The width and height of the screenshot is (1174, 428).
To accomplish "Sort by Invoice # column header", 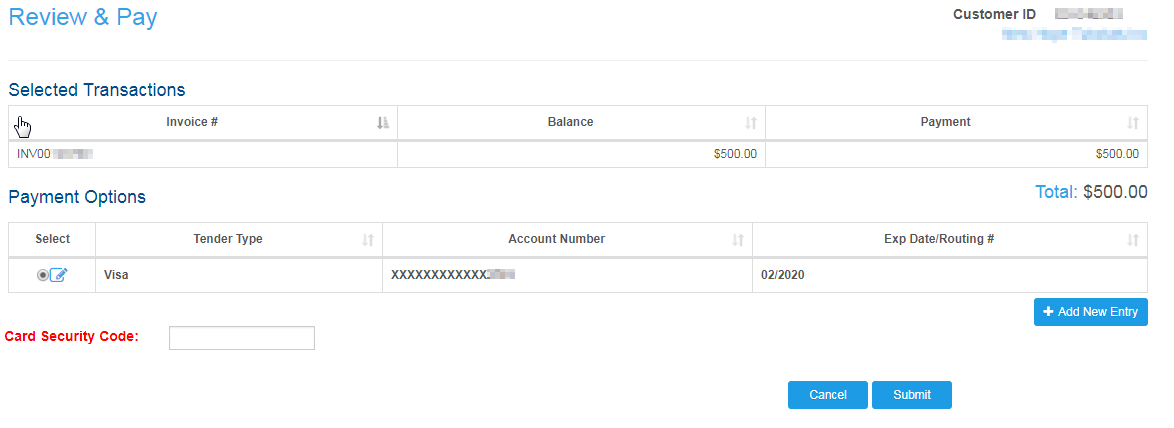I will (x=192, y=122).
